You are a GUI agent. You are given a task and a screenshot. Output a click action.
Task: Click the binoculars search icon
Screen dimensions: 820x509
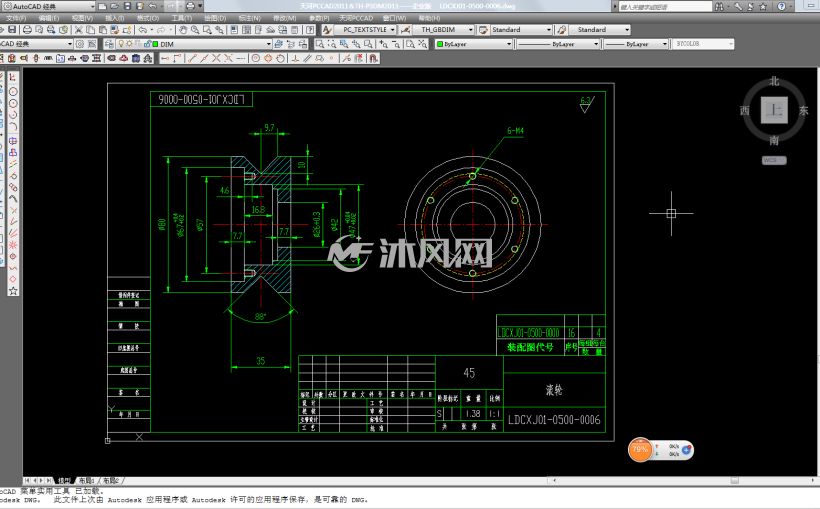tap(720, 6)
